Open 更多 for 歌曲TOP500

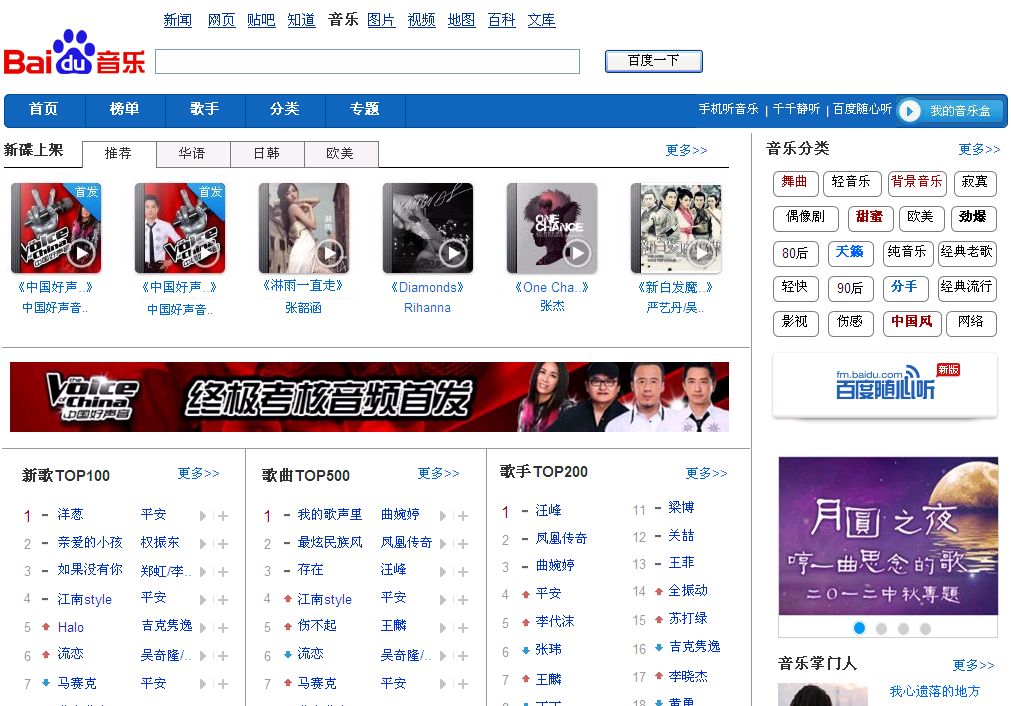pyautogui.click(x=438, y=473)
